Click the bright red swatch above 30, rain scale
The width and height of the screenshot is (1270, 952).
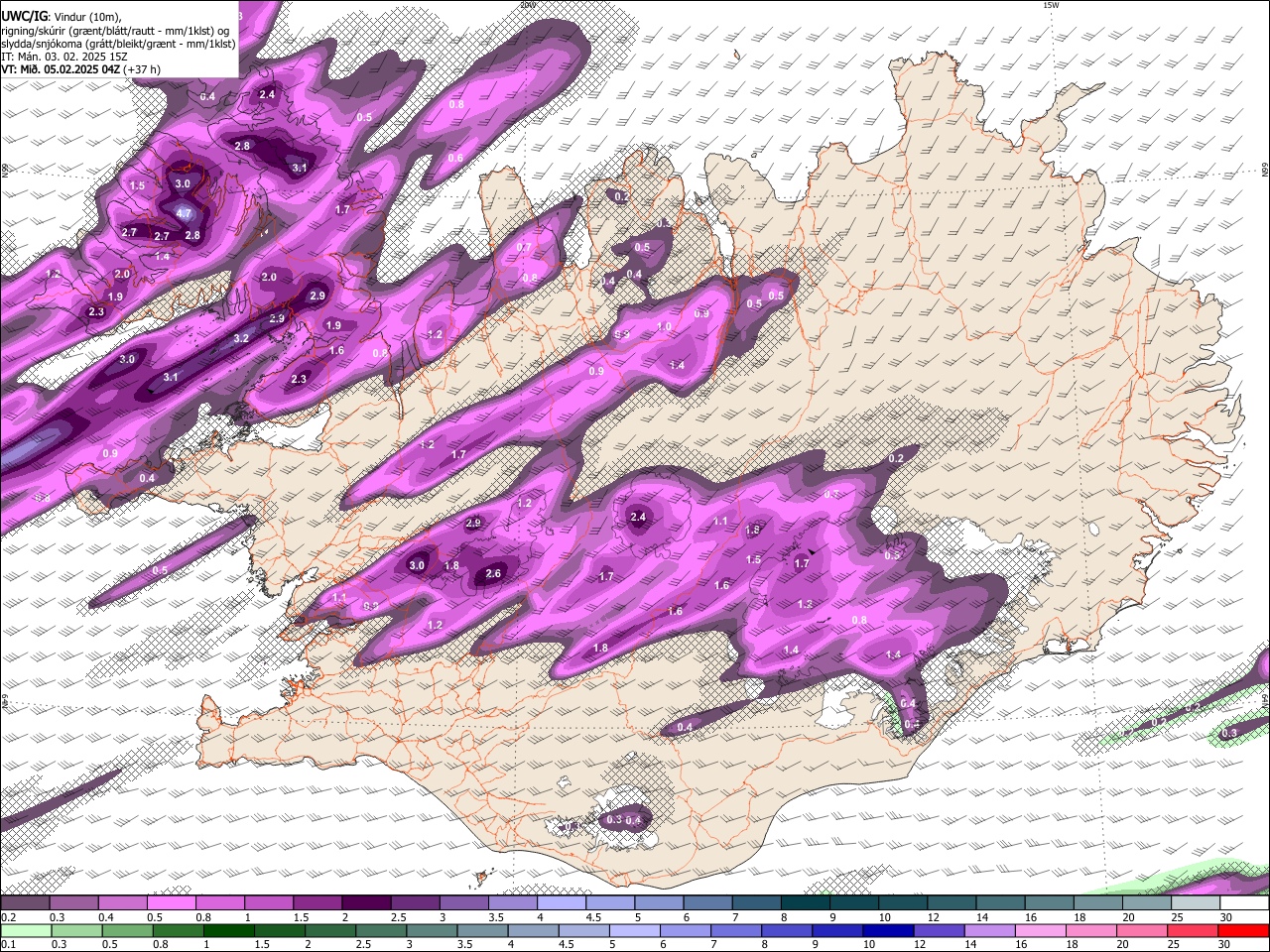tap(1244, 931)
